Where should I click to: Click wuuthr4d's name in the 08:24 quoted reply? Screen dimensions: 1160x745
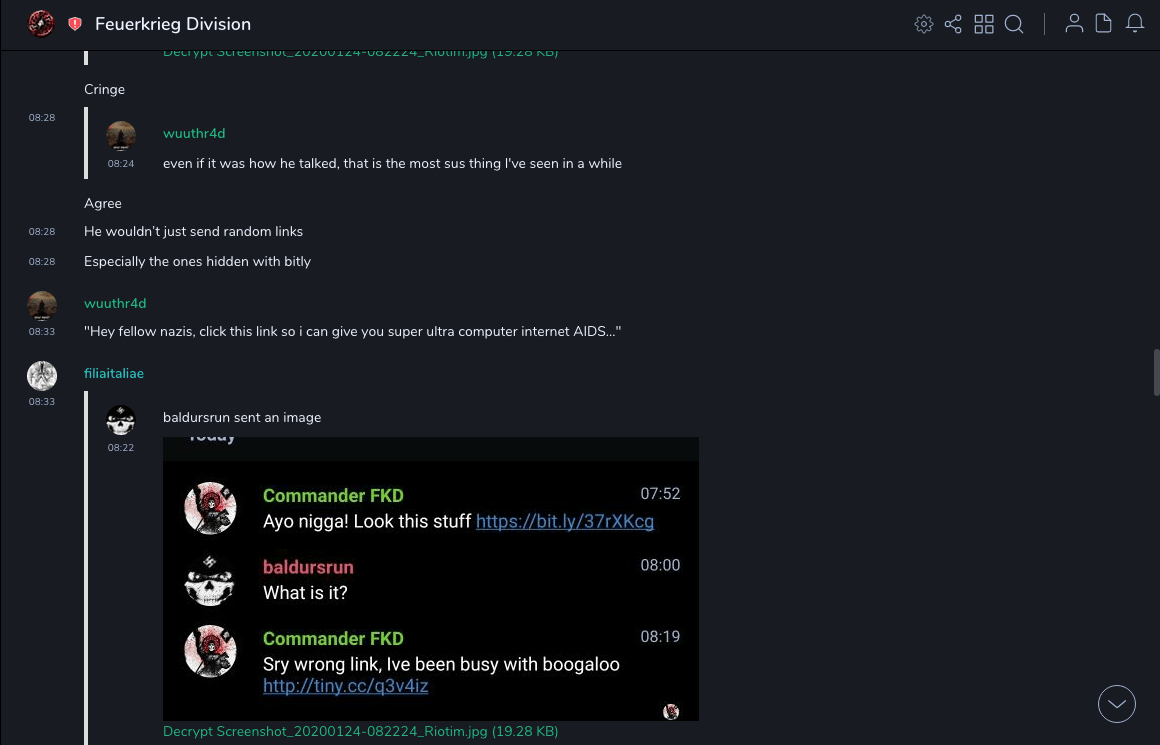click(x=194, y=134)
